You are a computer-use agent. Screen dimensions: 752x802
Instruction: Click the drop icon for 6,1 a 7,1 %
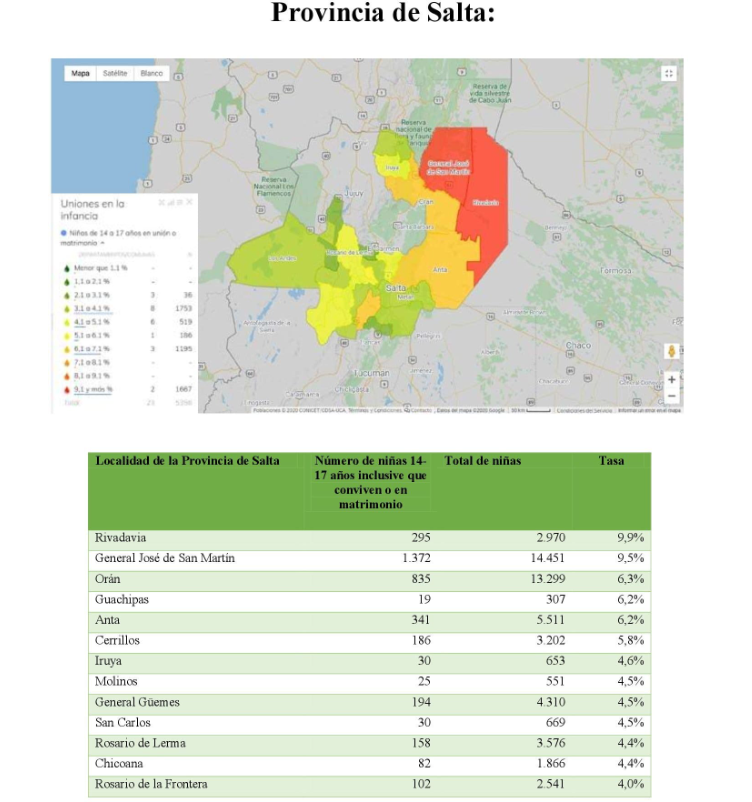(x=67, y=349)
